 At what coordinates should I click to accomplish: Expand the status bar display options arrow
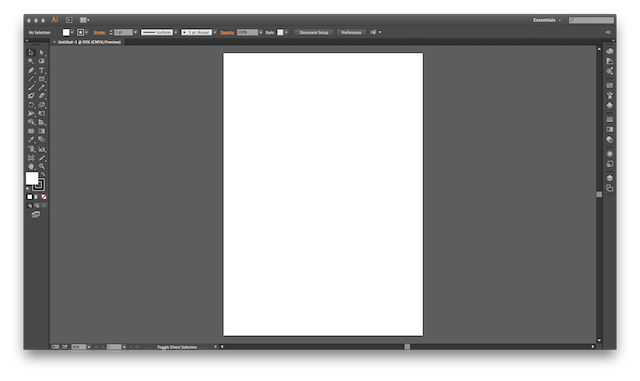pyautogui.click(x=216, y=347)
